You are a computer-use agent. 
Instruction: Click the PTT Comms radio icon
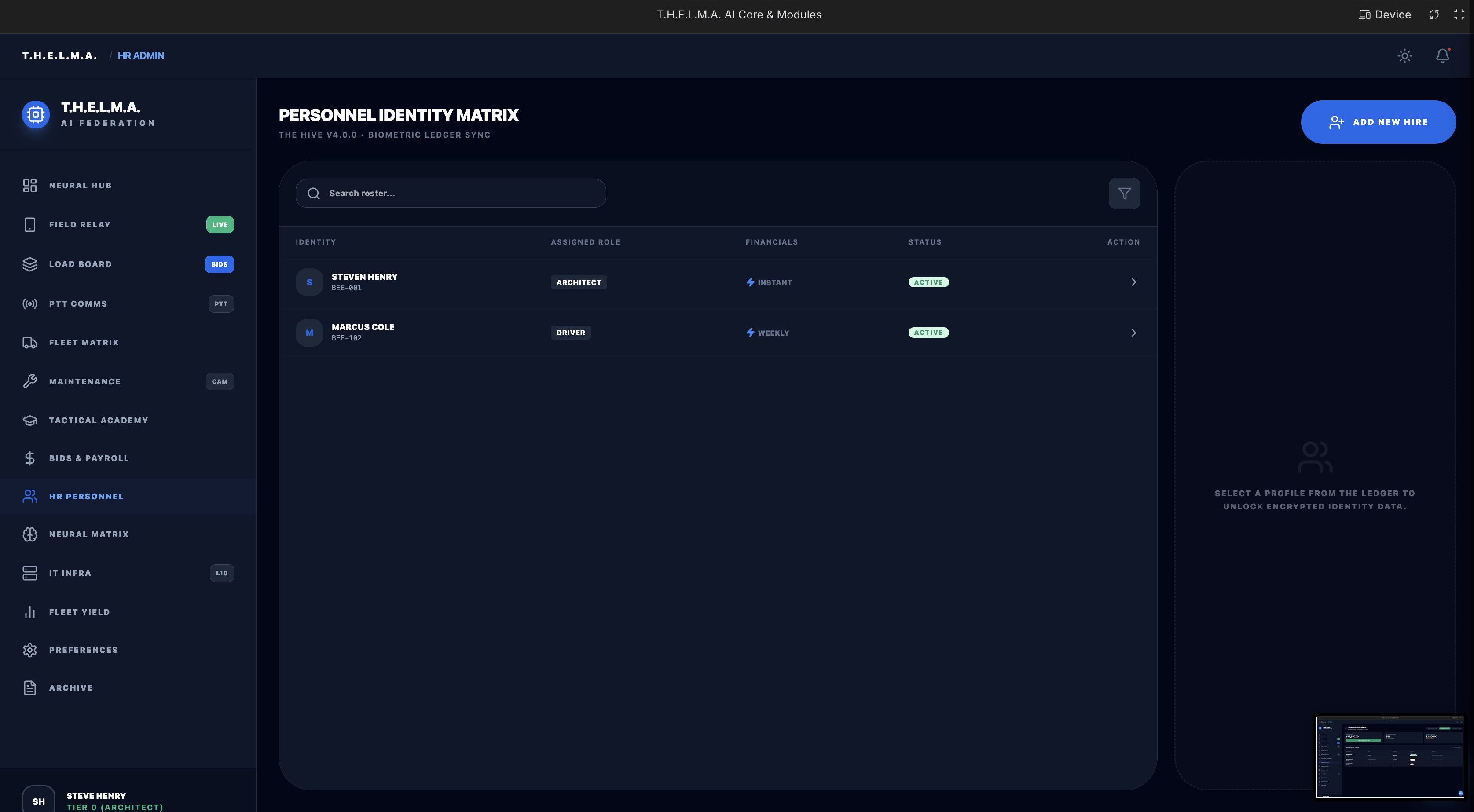30,304
